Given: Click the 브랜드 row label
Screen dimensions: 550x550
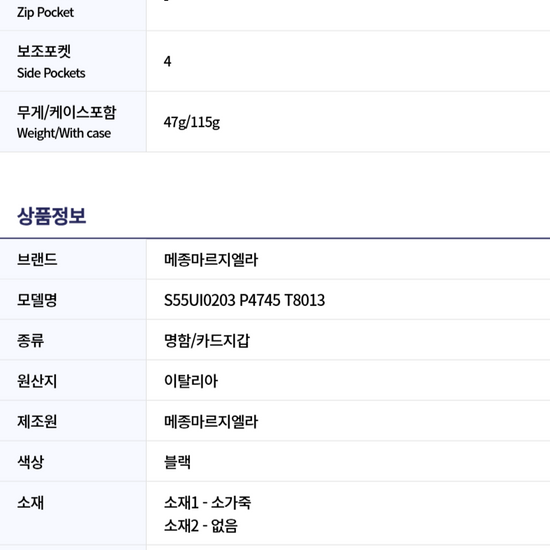Looking at the screenshot, I should [x=37, y=260].
